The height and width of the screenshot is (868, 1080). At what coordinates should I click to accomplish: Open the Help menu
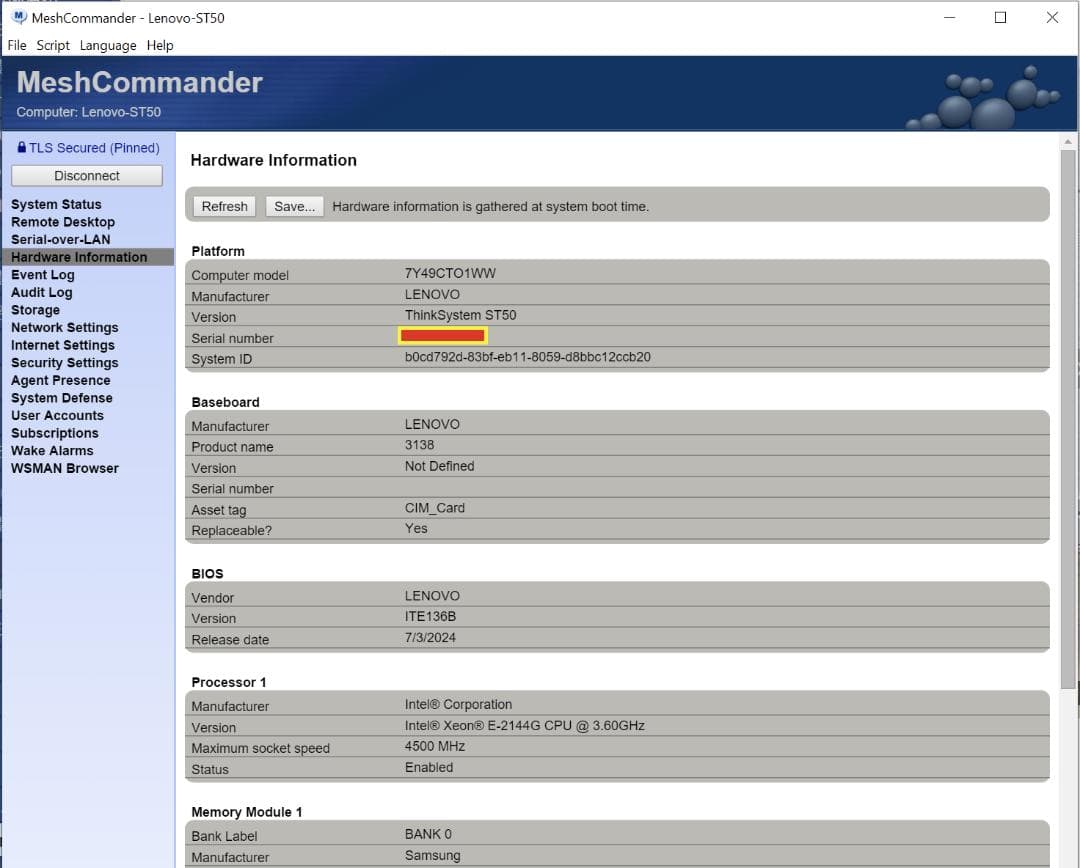(x=159, y=45)
